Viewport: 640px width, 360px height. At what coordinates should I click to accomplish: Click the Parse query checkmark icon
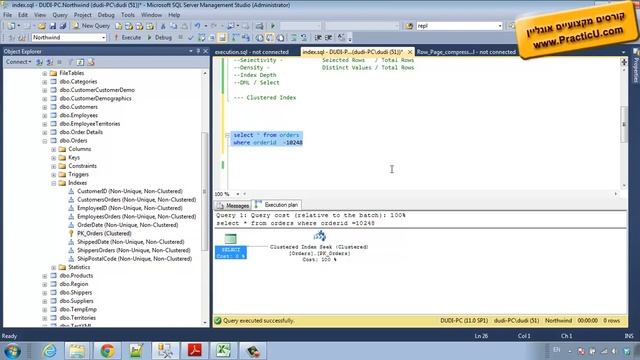click(x=190, y=38)
